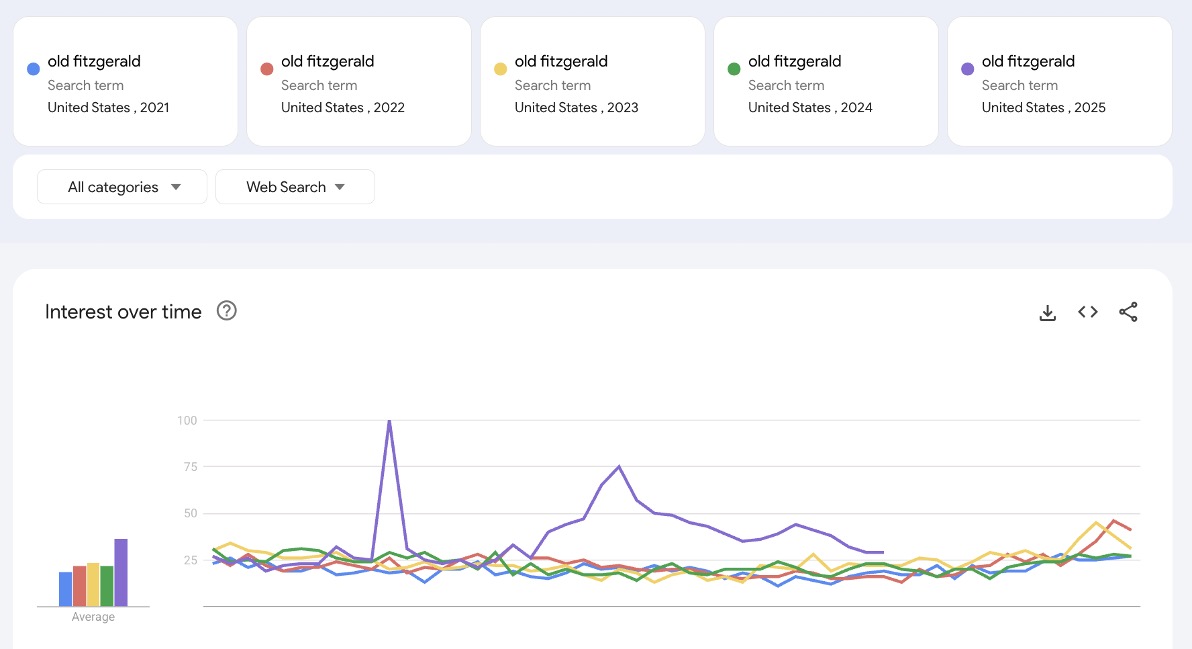This screenshot has width=1192, height=649.
Task: Click the Interest over time heading
Action: pos(123,312)
